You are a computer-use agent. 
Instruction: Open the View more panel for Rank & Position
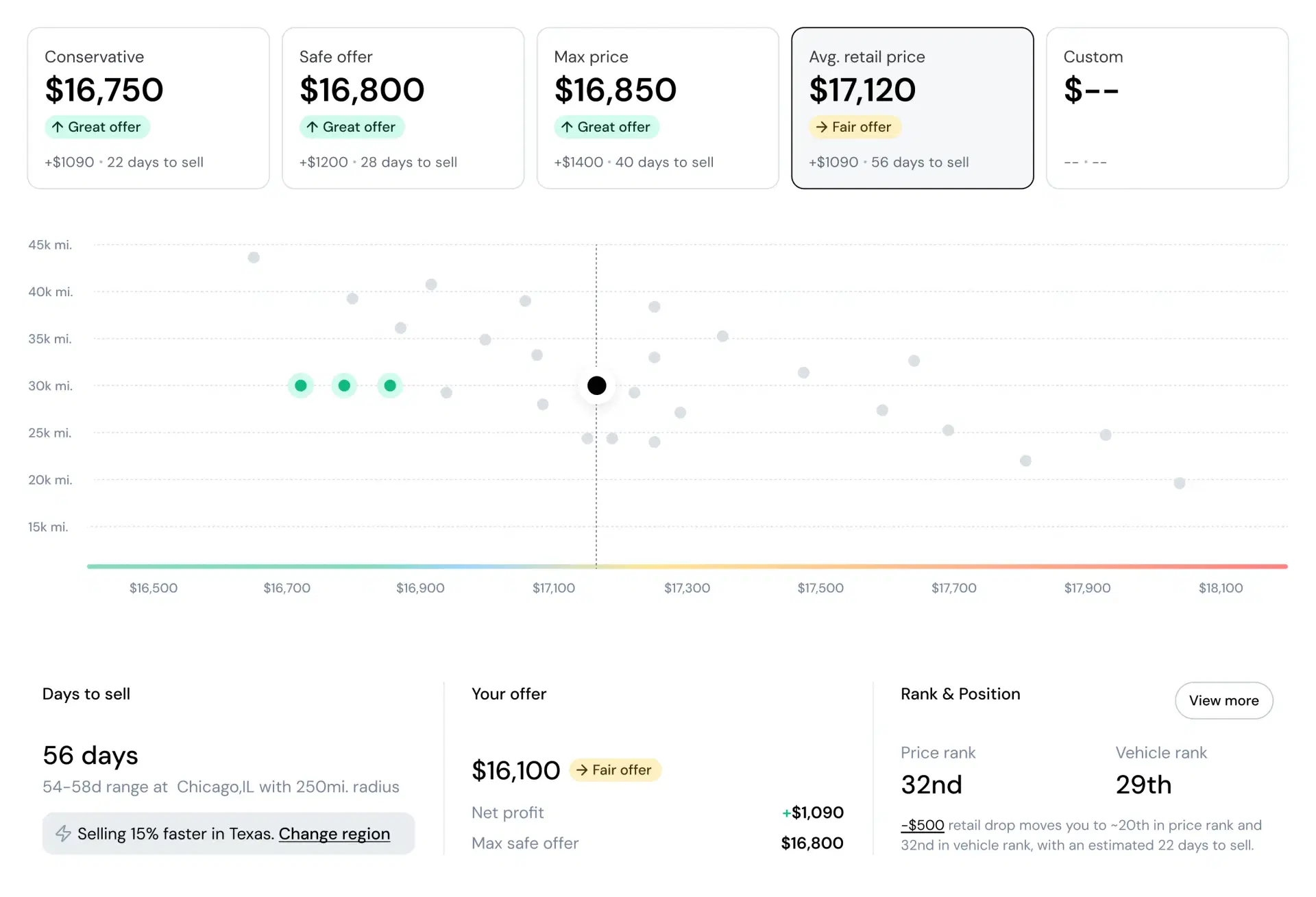(1224, 700)
